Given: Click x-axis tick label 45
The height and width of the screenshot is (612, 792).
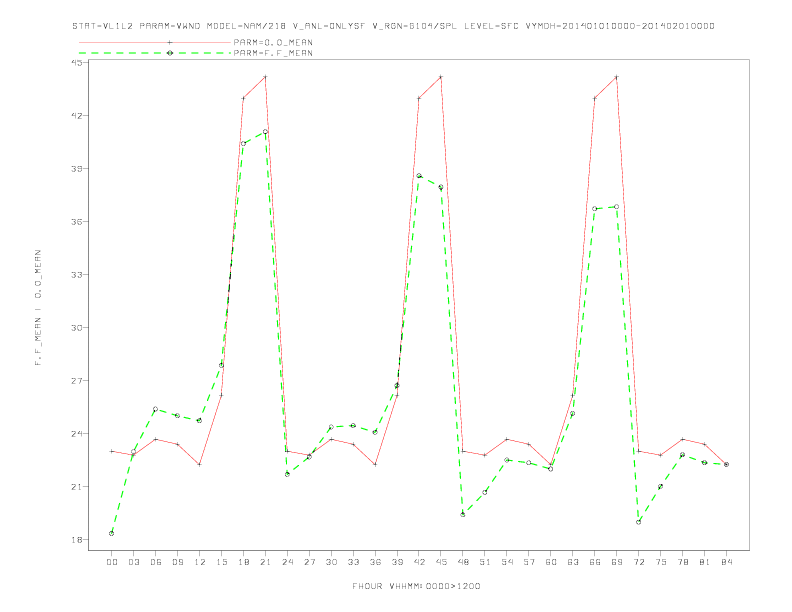Looking at the screenshot, I should click(441, 562).
